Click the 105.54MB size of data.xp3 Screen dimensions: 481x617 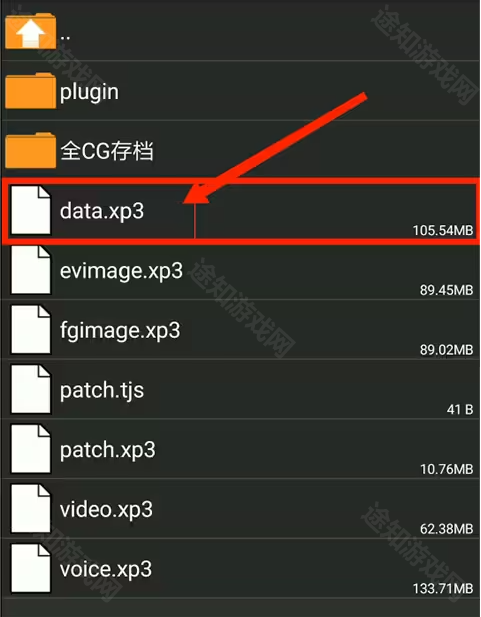(443, 230)
